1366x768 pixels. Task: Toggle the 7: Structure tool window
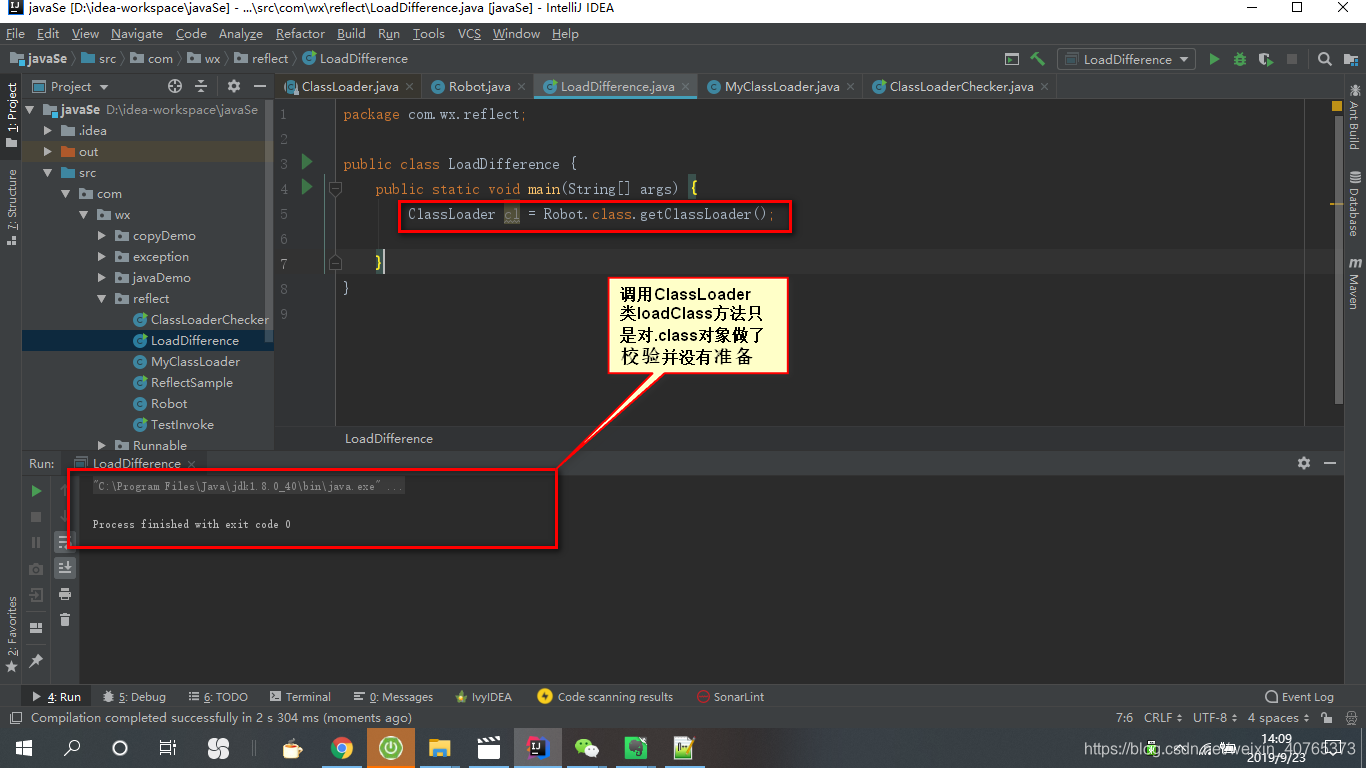(11, 205)
